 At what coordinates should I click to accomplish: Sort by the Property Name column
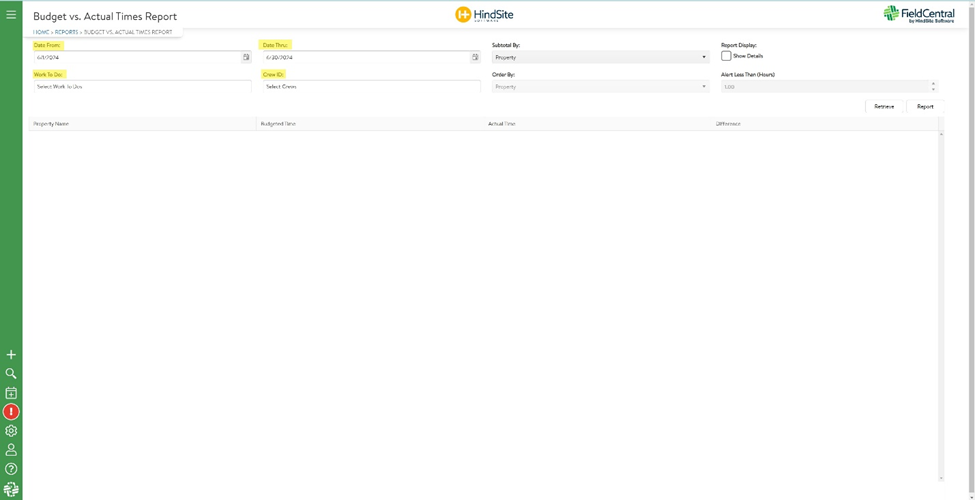[x=142, y=124]
